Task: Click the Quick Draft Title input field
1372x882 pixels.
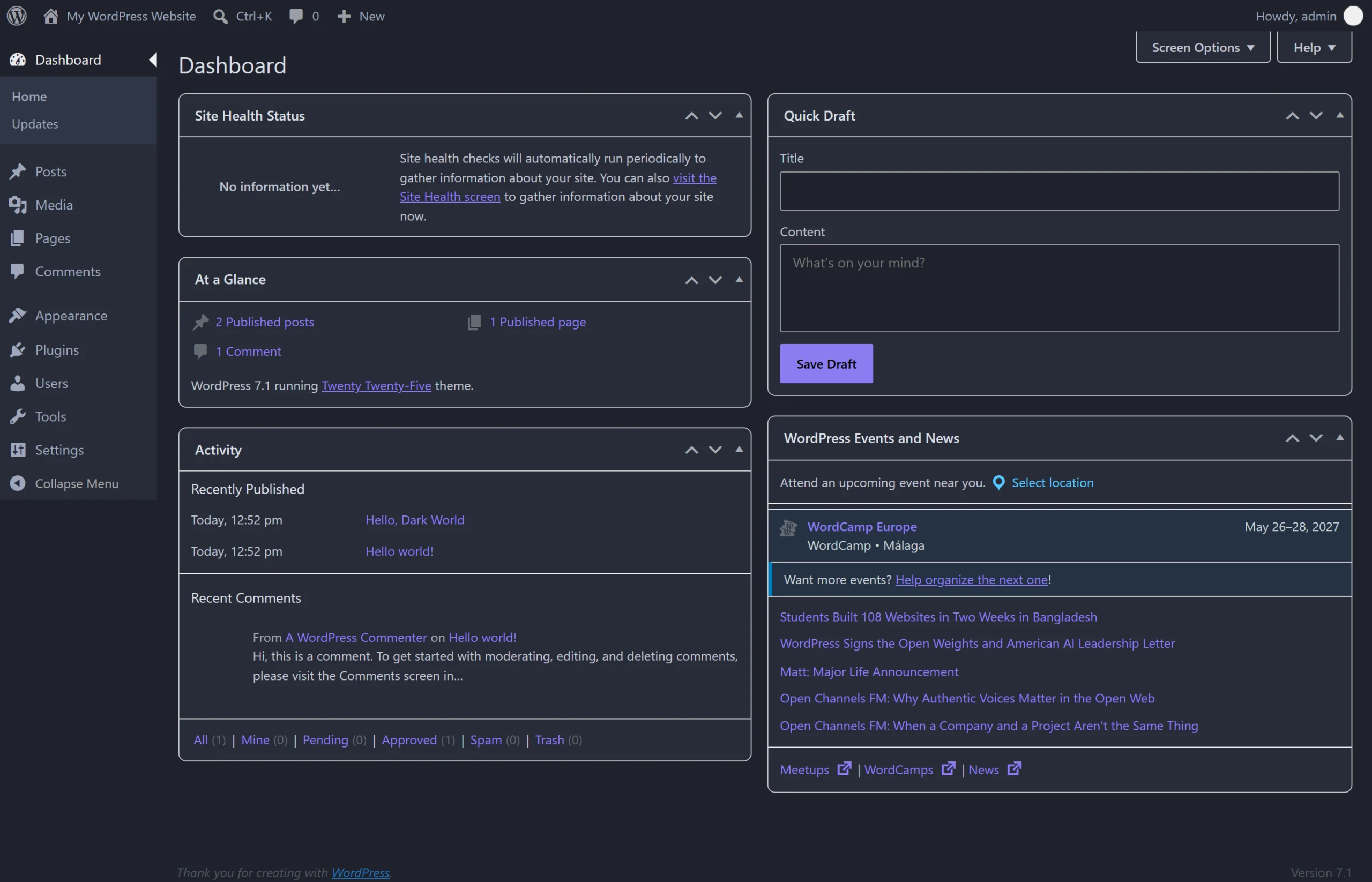Action: tap(1058, 191)
